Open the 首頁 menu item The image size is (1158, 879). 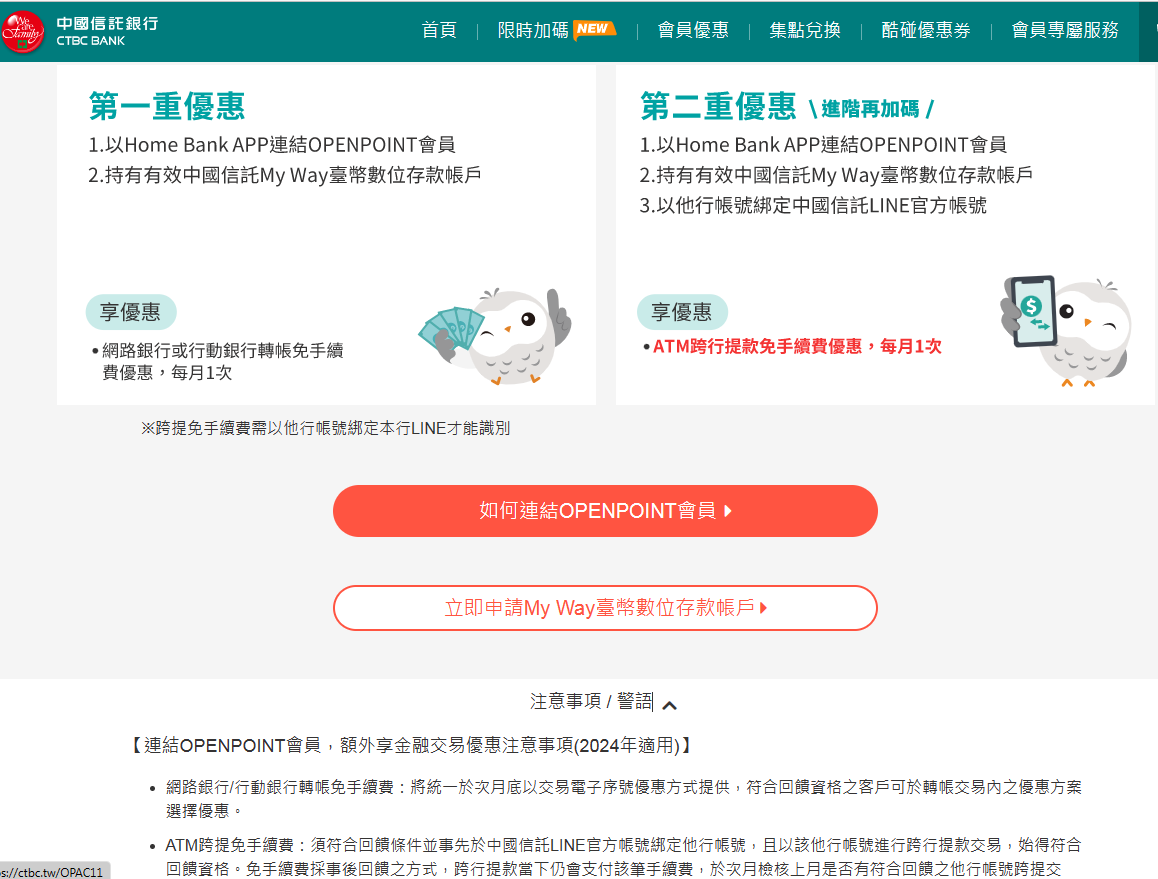439,30
